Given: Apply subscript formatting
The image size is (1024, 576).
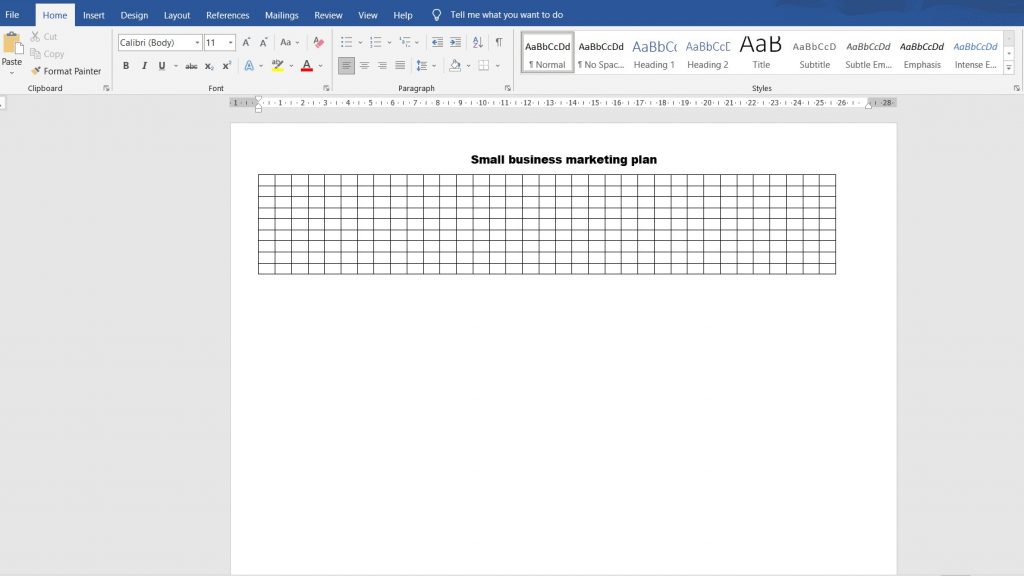Looking at the screenshot, I should 207,65.
